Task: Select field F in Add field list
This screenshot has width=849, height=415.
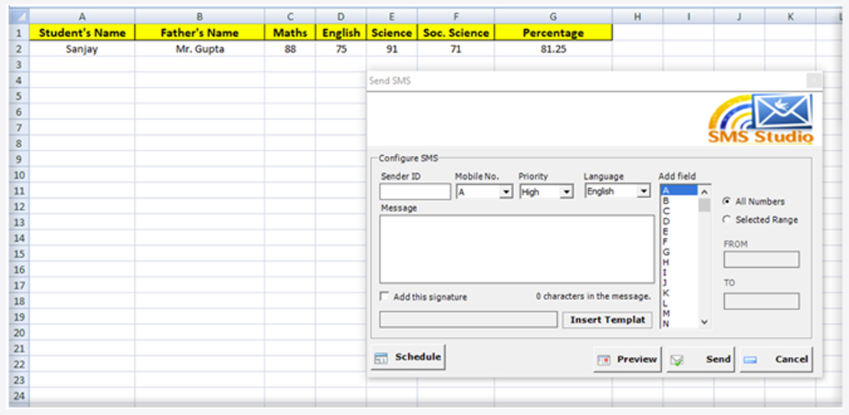Action: pos(679,242)
